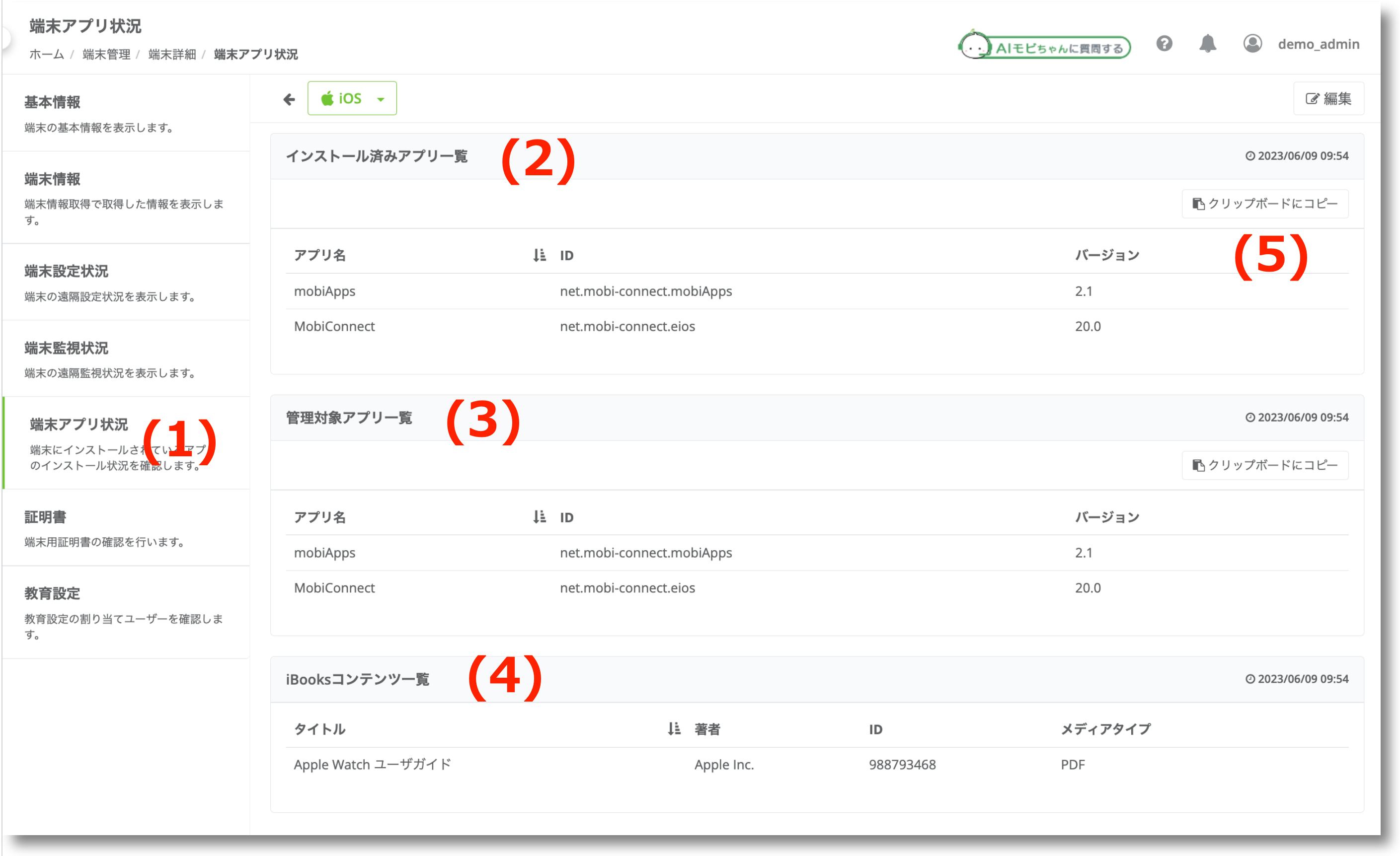Click the 編集 edit button

pyautogui.click(x=1328, y=99)
